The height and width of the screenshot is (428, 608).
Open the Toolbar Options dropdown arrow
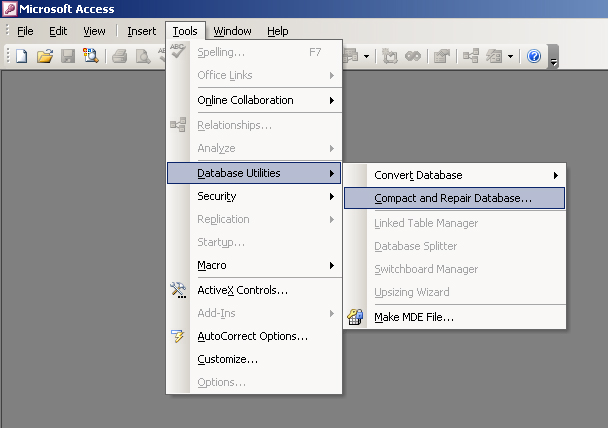point(553,58)
